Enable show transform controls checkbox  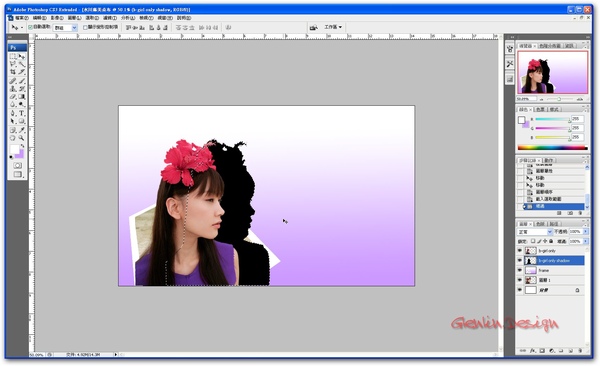[85, 27]
